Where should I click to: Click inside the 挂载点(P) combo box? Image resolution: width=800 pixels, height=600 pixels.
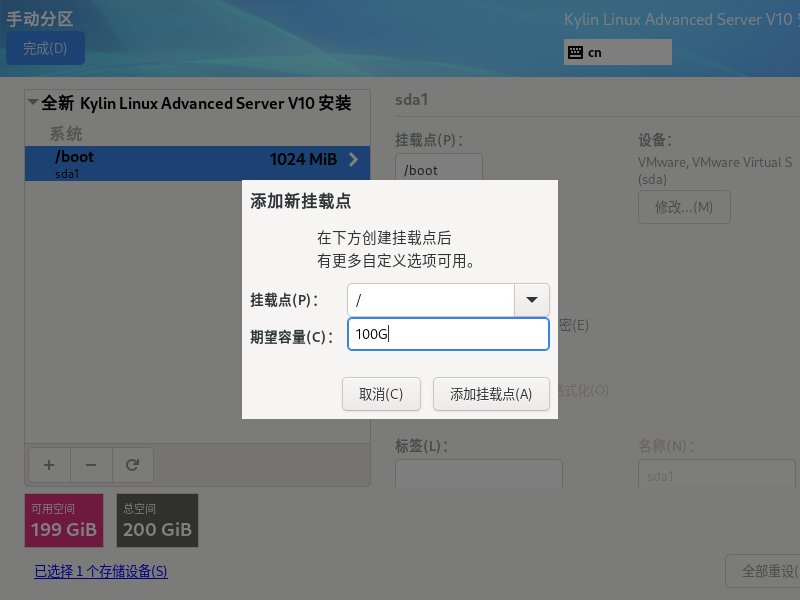click(430, 300)
